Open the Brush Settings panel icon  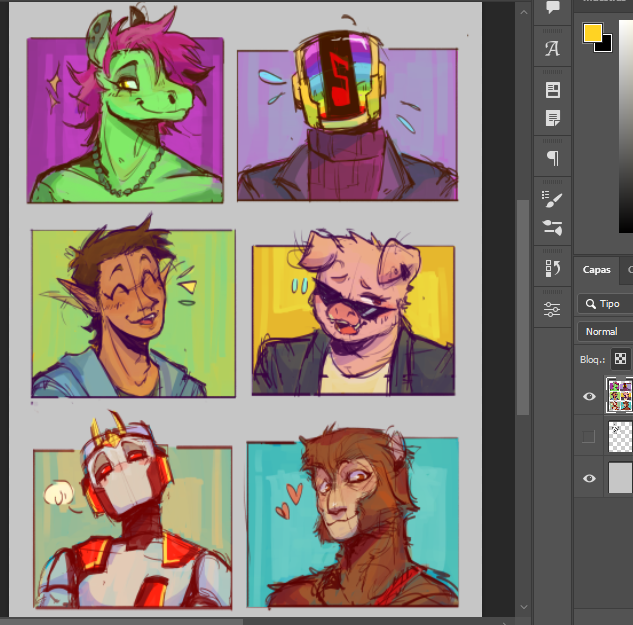click(x=552, y=227)
